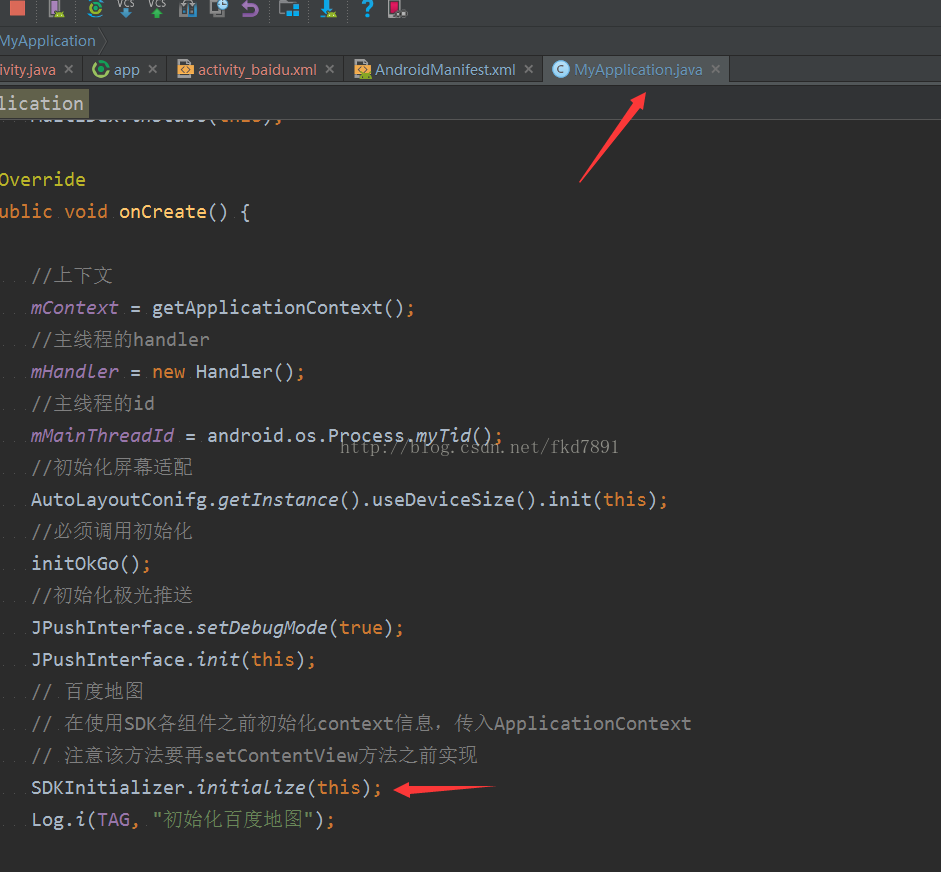Open the activity_baidu.xml tab
941x872 pixels.
(x=256, y=69)
